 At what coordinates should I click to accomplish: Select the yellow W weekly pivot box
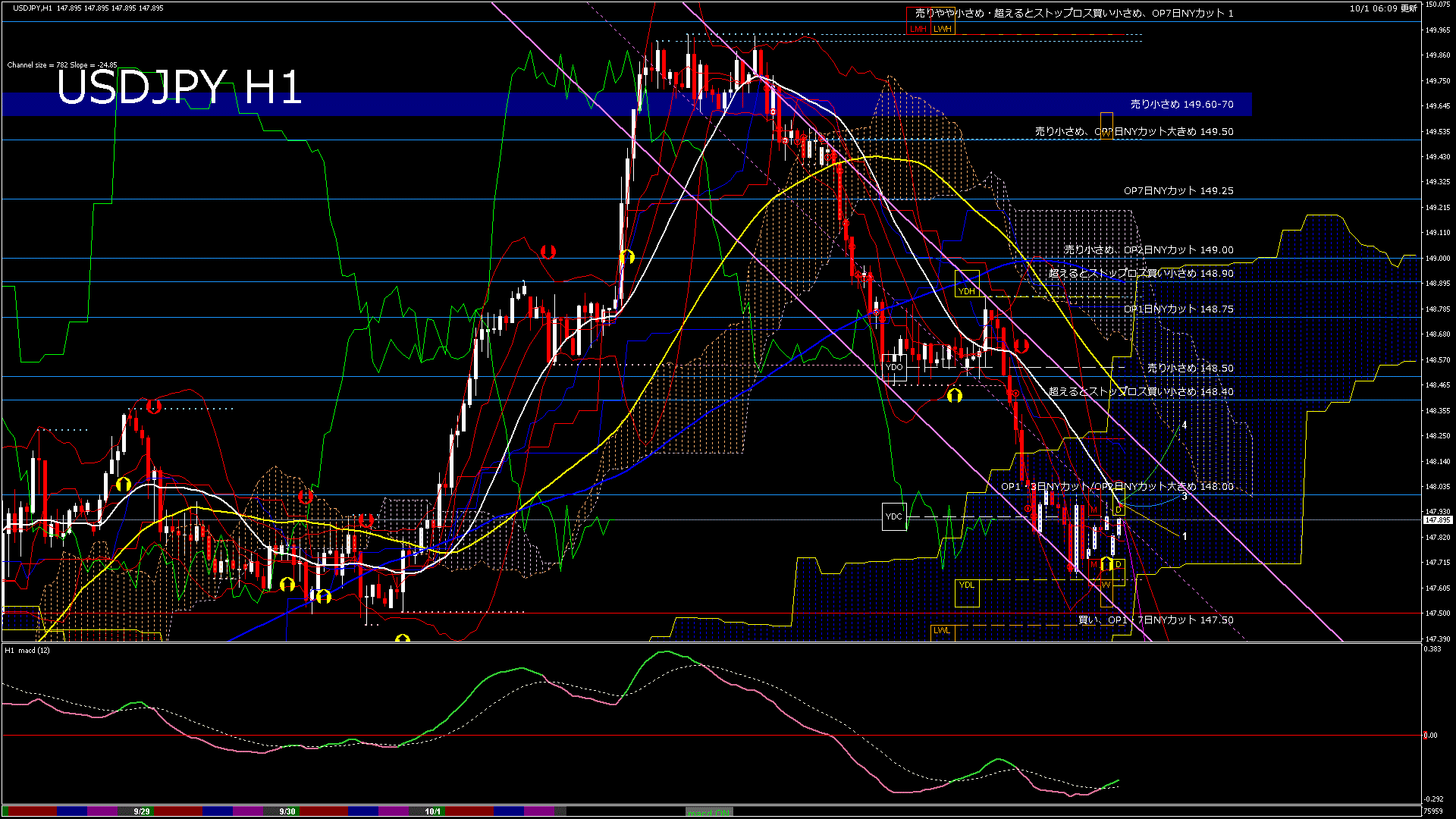tap(1106, 585)
